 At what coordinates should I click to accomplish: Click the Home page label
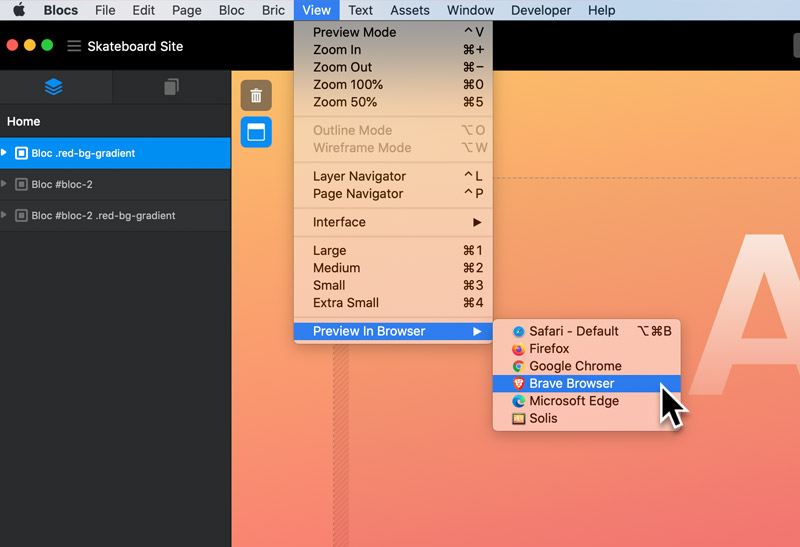point(23,121)
